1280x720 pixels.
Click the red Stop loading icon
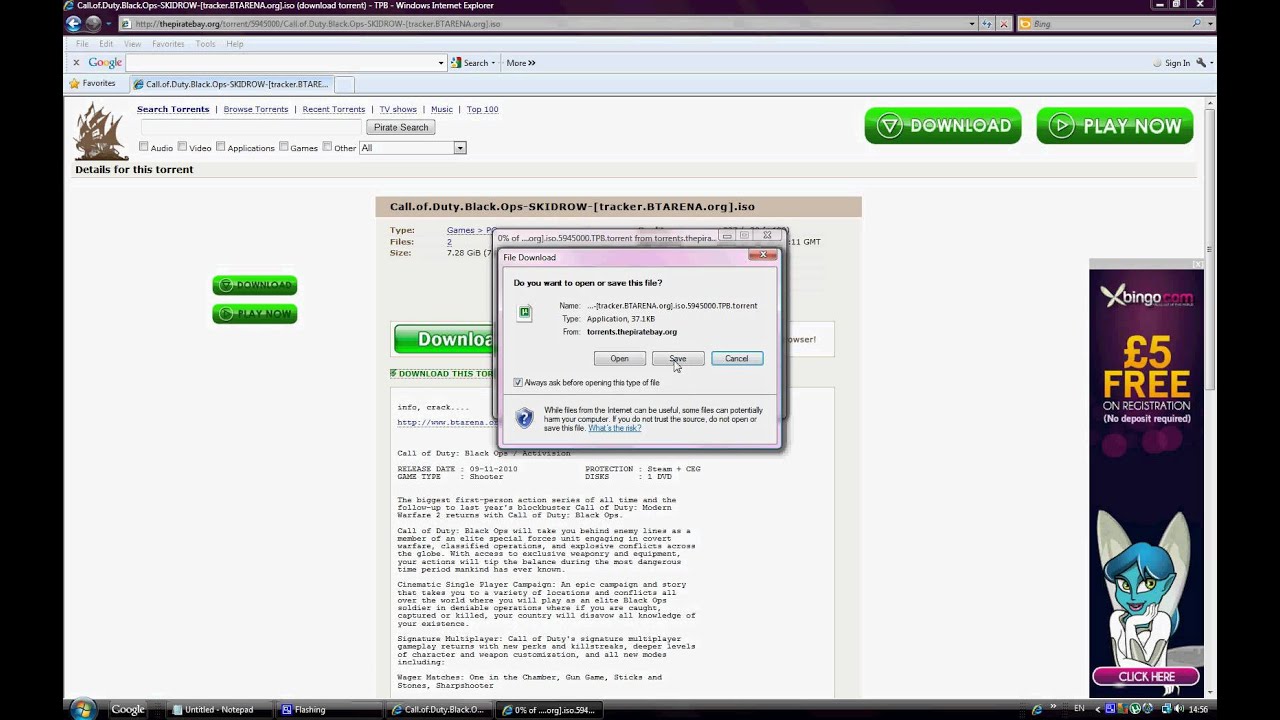click(1005, 24)
